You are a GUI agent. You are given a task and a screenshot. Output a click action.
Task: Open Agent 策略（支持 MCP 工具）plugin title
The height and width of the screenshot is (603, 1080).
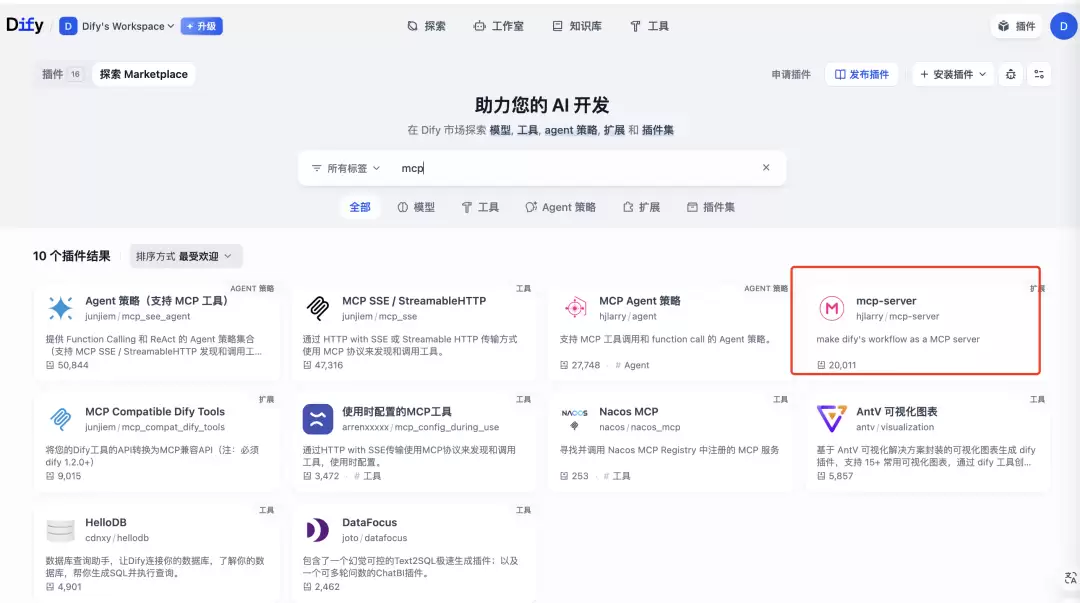(x=156, y=300)
